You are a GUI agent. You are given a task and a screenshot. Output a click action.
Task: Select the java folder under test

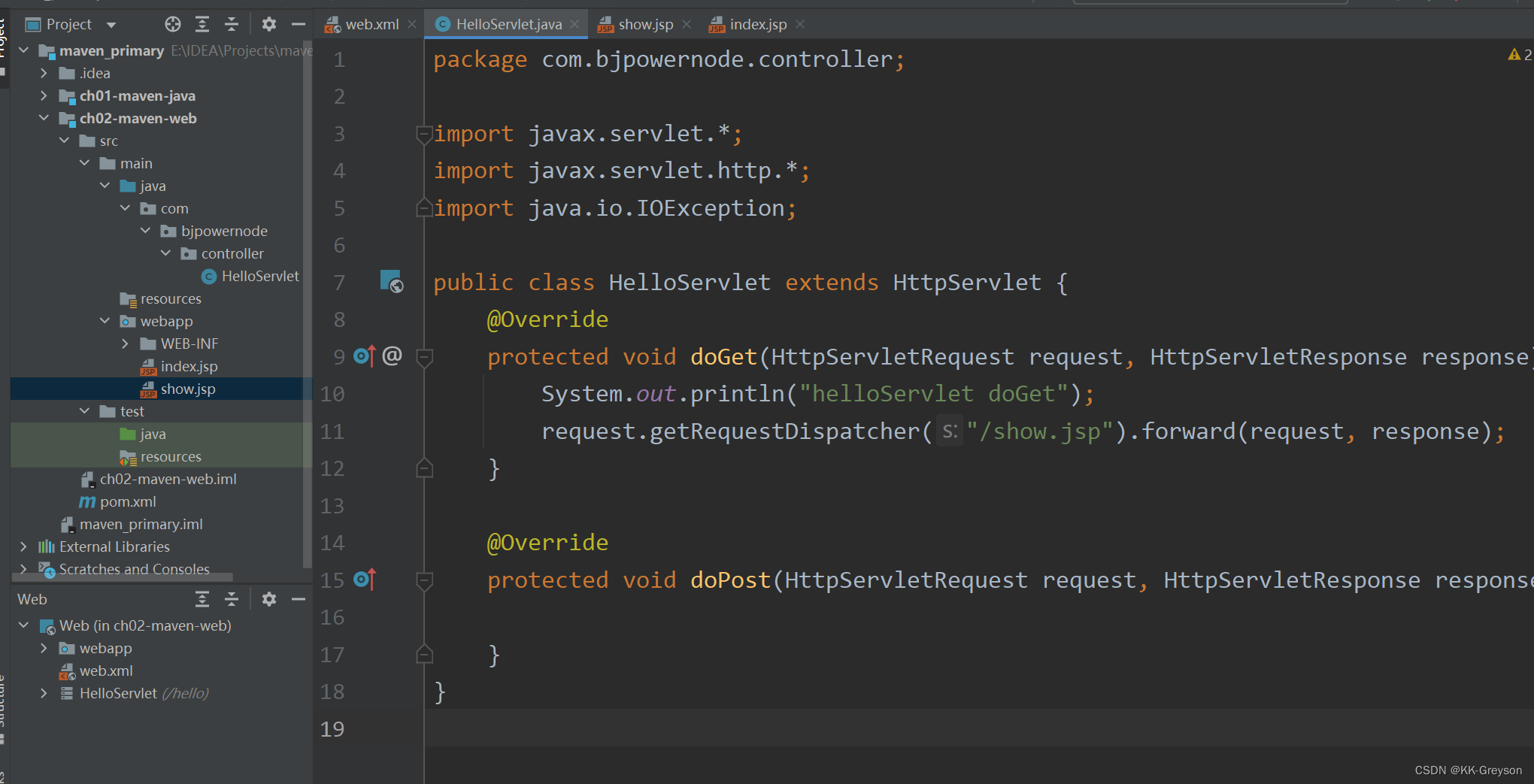click(x=153, y=434)
